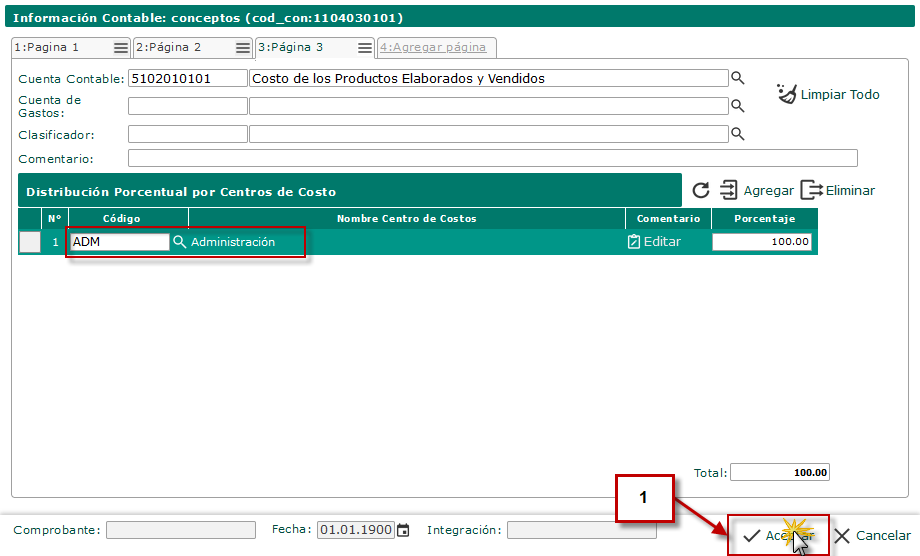Viewport: 920px width, 556px height.
Task: Click search magnifier for Clasificador field
Action: point(738,134)
